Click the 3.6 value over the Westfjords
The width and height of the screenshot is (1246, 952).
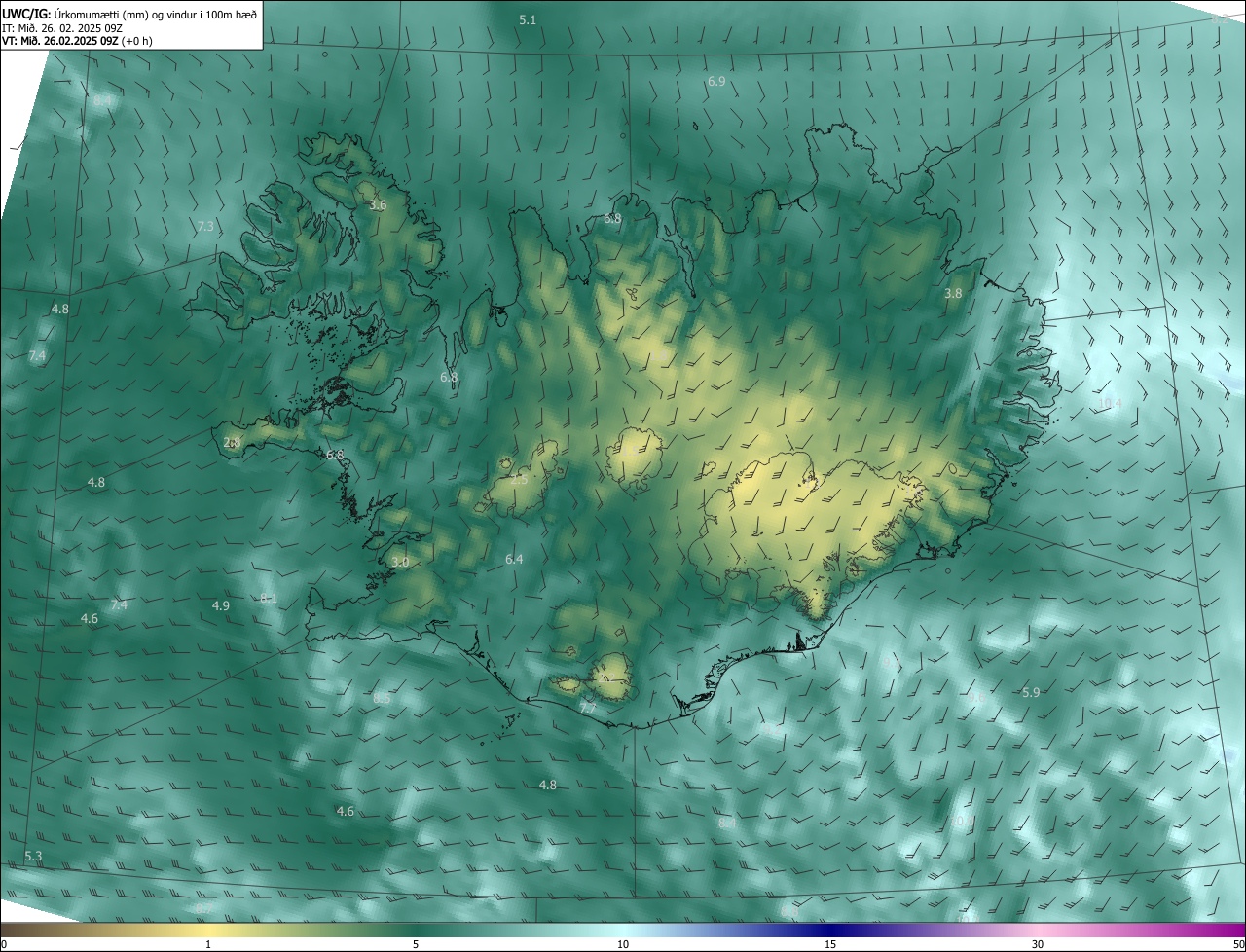coord(378,205)
